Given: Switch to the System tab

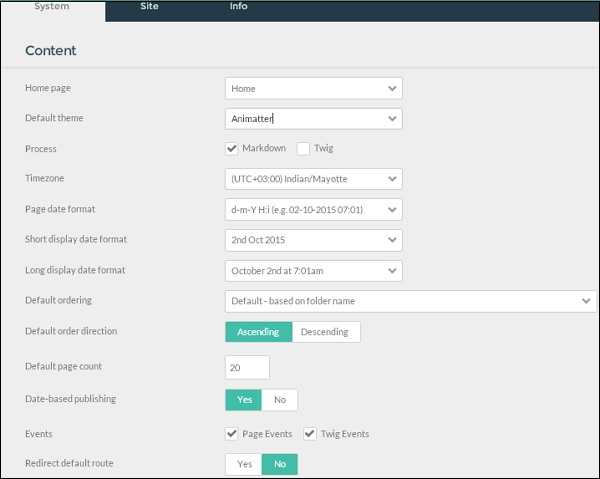Looking at the screenshot, I should point(52,8).
